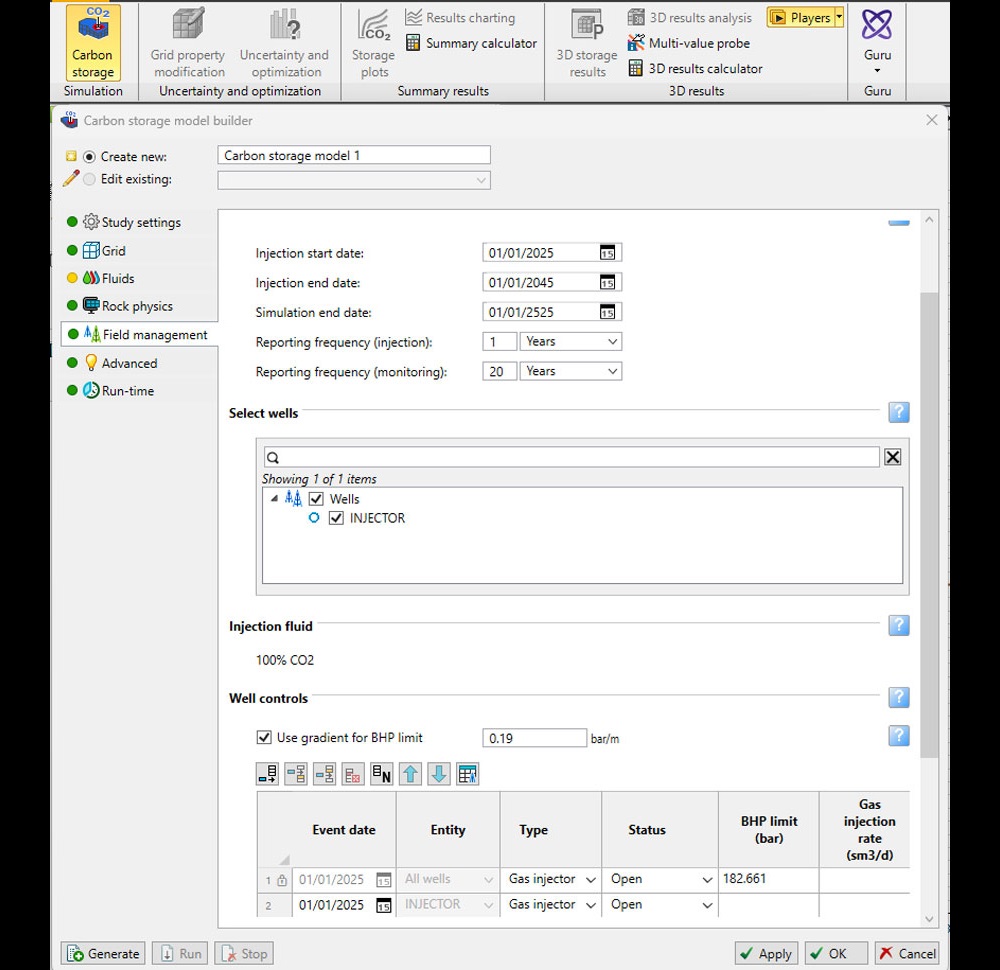The width and height of the screenshot is (1000, 970).
Task: Open calendar for Injection end date
Action: pyautogui.click(x=607, y=283)
